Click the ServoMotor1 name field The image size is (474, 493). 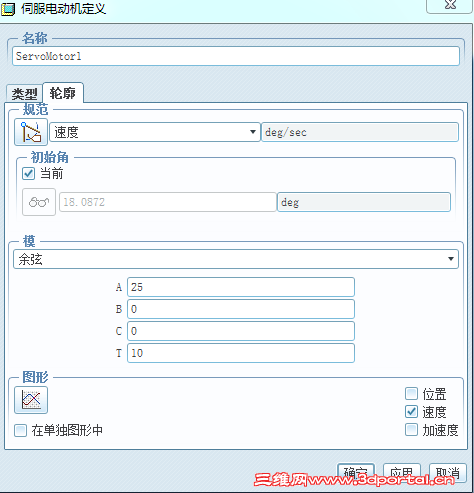coord(236,56)
